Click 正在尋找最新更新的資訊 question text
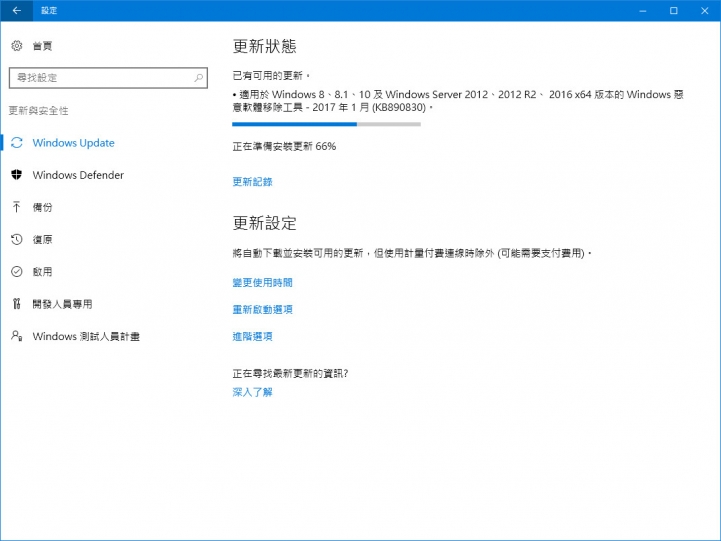721x541 pixels. [290, 374]
